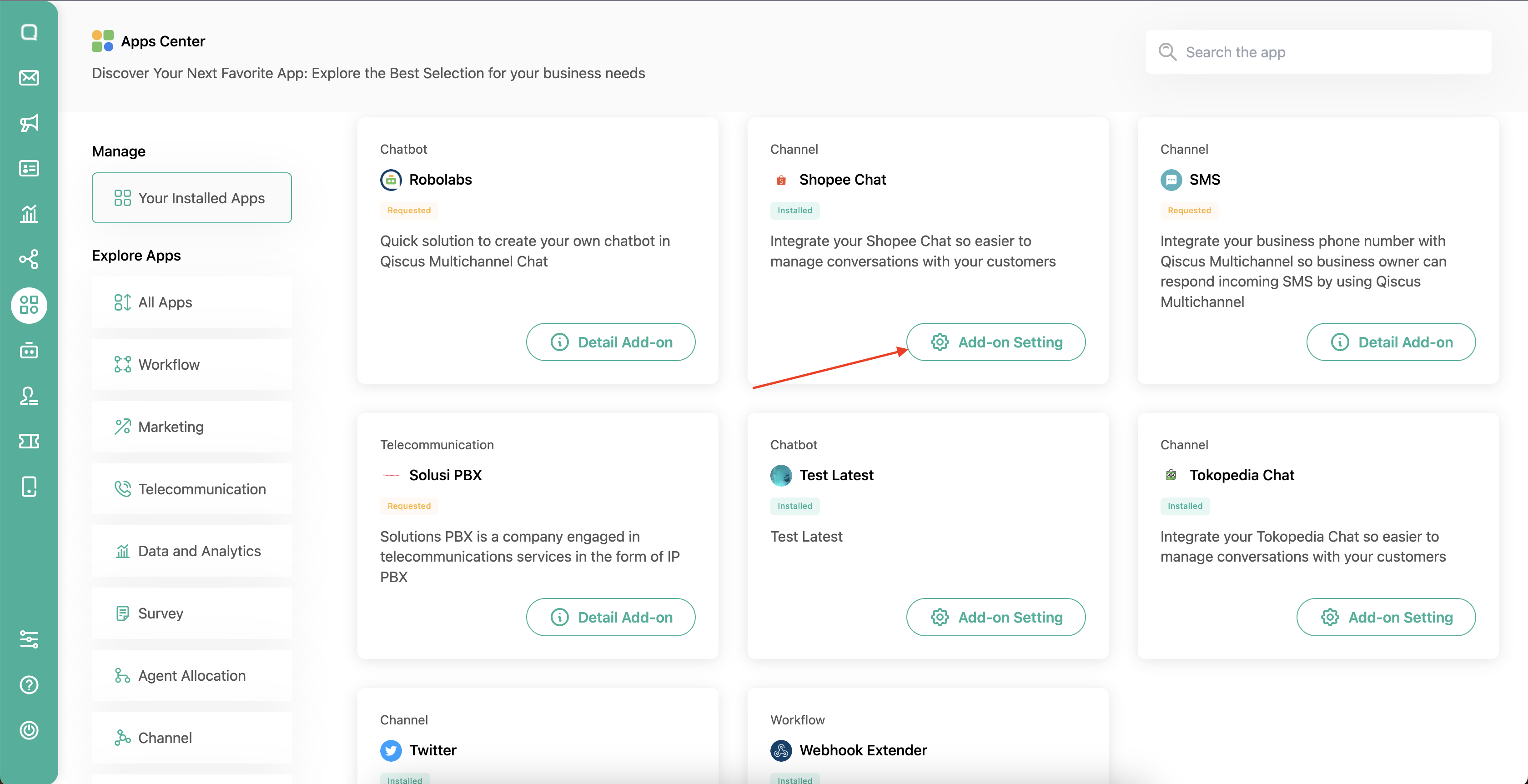1528x784 pixels.
Task: Open Detail Add-on for Solusi PBX
Action: pyautogui.click(x=610, y=618)
